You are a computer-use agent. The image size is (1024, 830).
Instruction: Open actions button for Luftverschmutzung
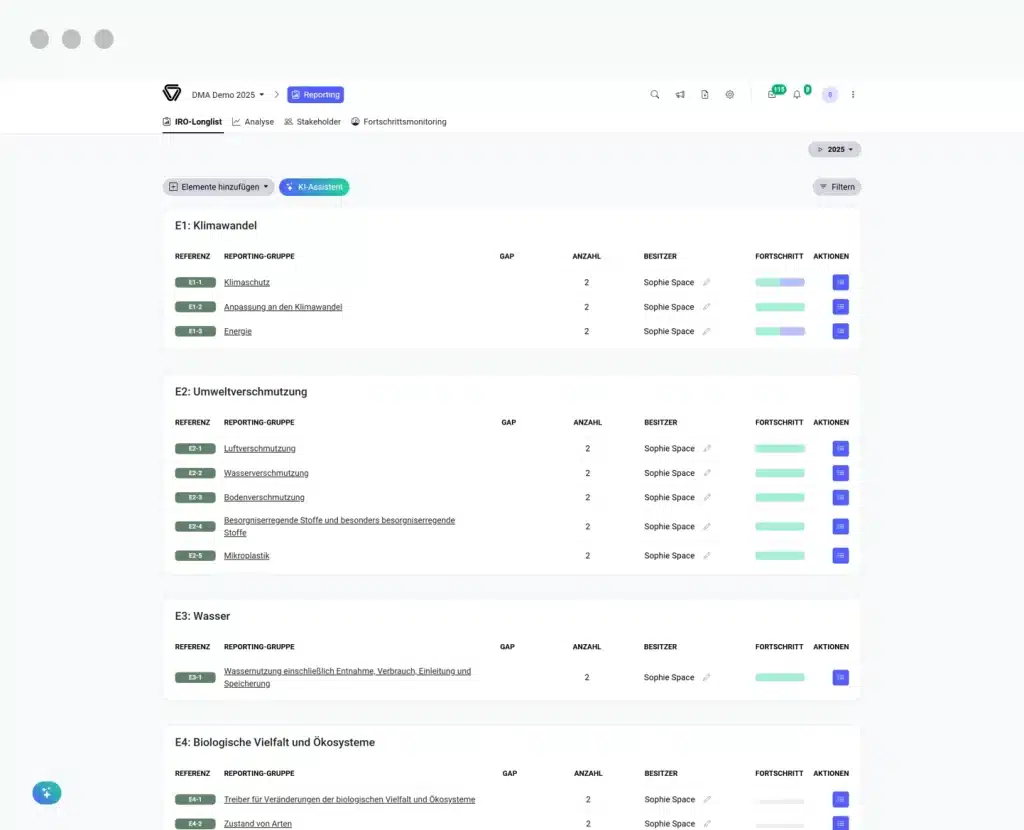(840, 449)
